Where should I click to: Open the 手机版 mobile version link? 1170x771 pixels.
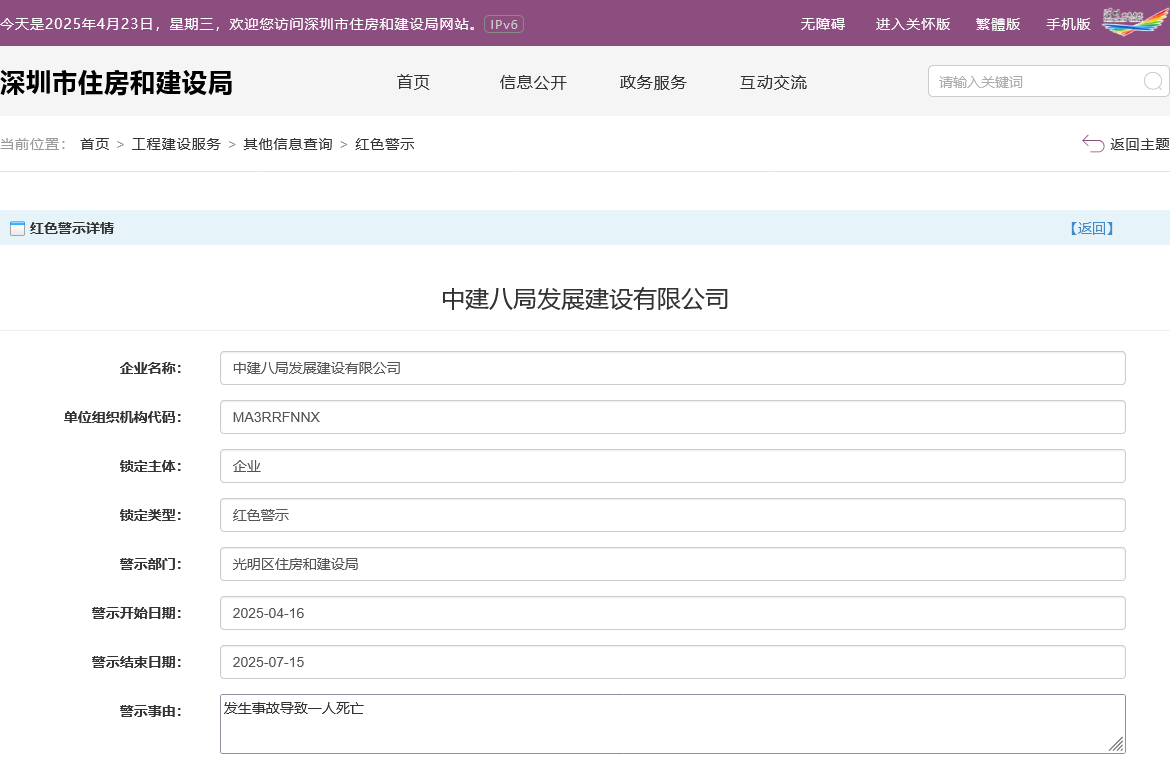(x=1068, y=24)
